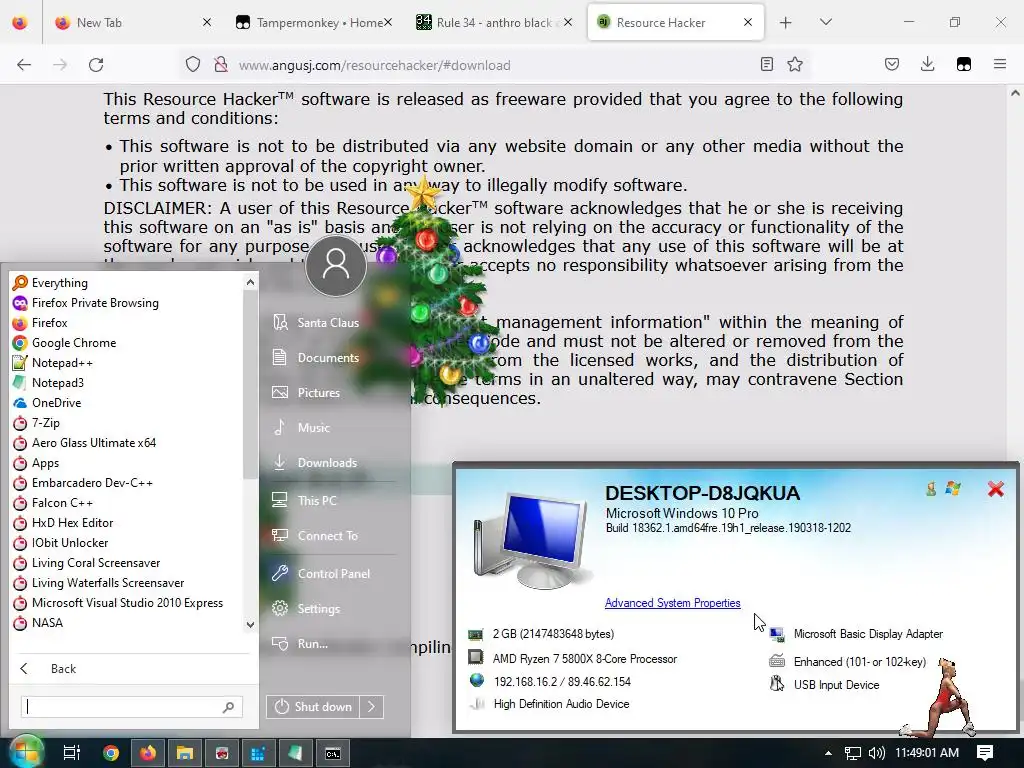Open a new browser tab with plus button
Image resolution: width=1024 pixels, height=768 pixels.
tap(786, 22)
